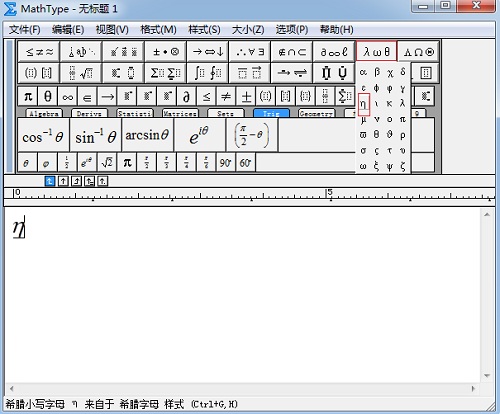Insert √2 from the small expressions bar
Viewport: 500px width, 414px height.
click(107, 162)
